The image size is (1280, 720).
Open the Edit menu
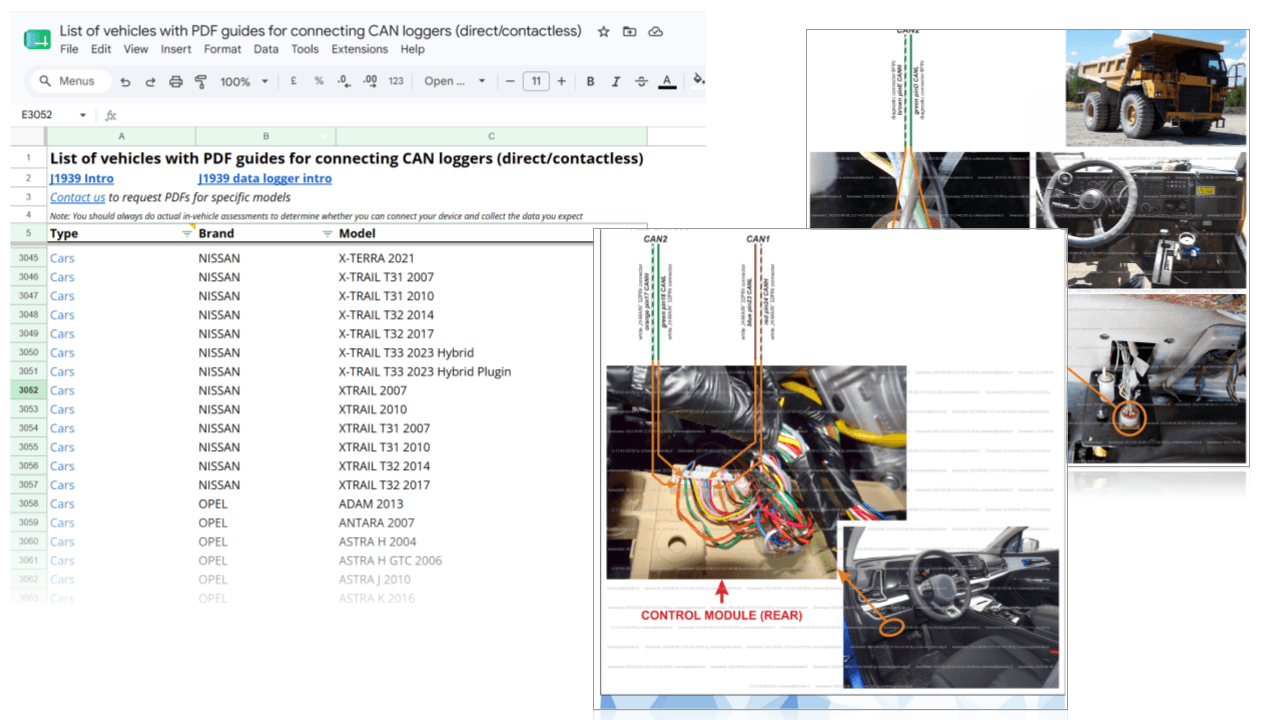point(101,49)
